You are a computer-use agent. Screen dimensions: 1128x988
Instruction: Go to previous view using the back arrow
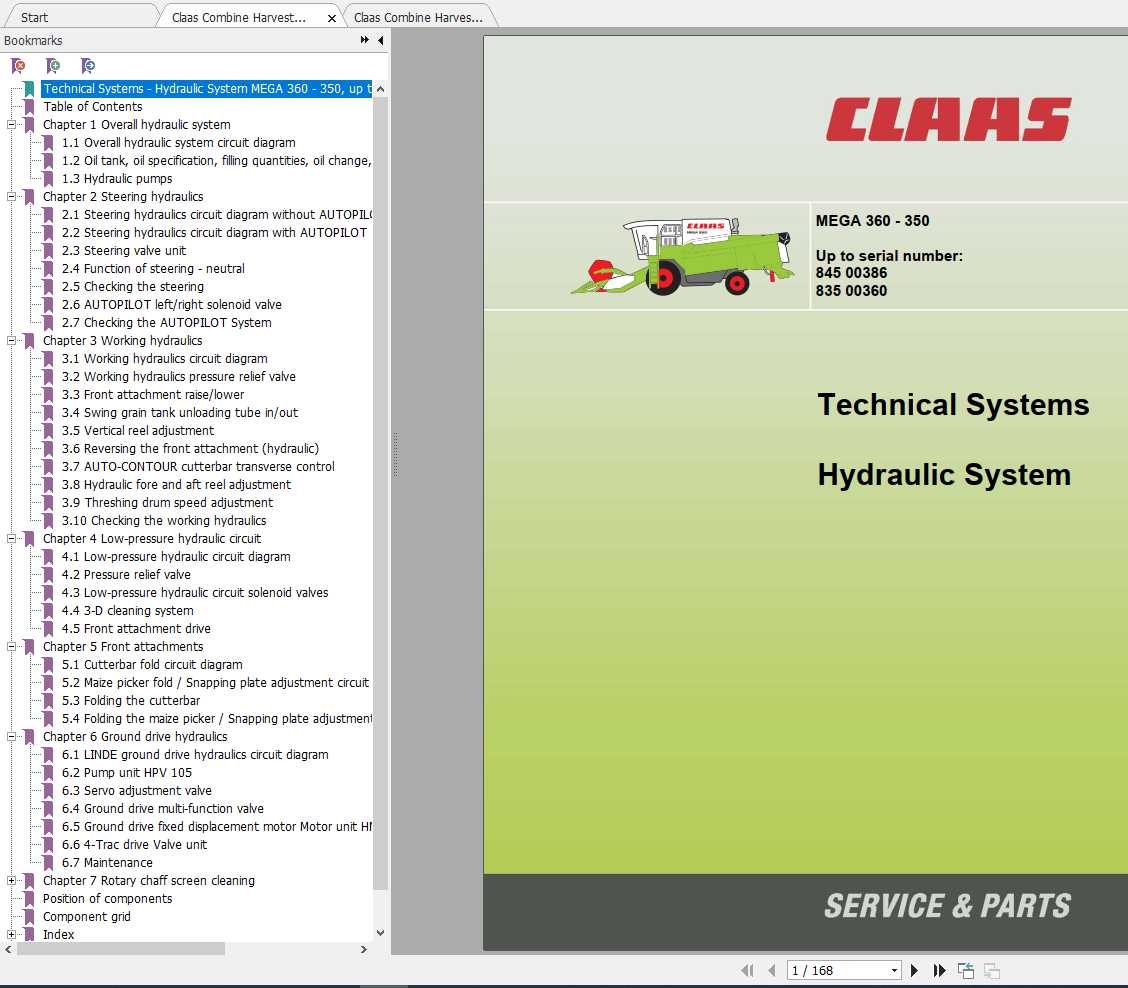[965, 970]
